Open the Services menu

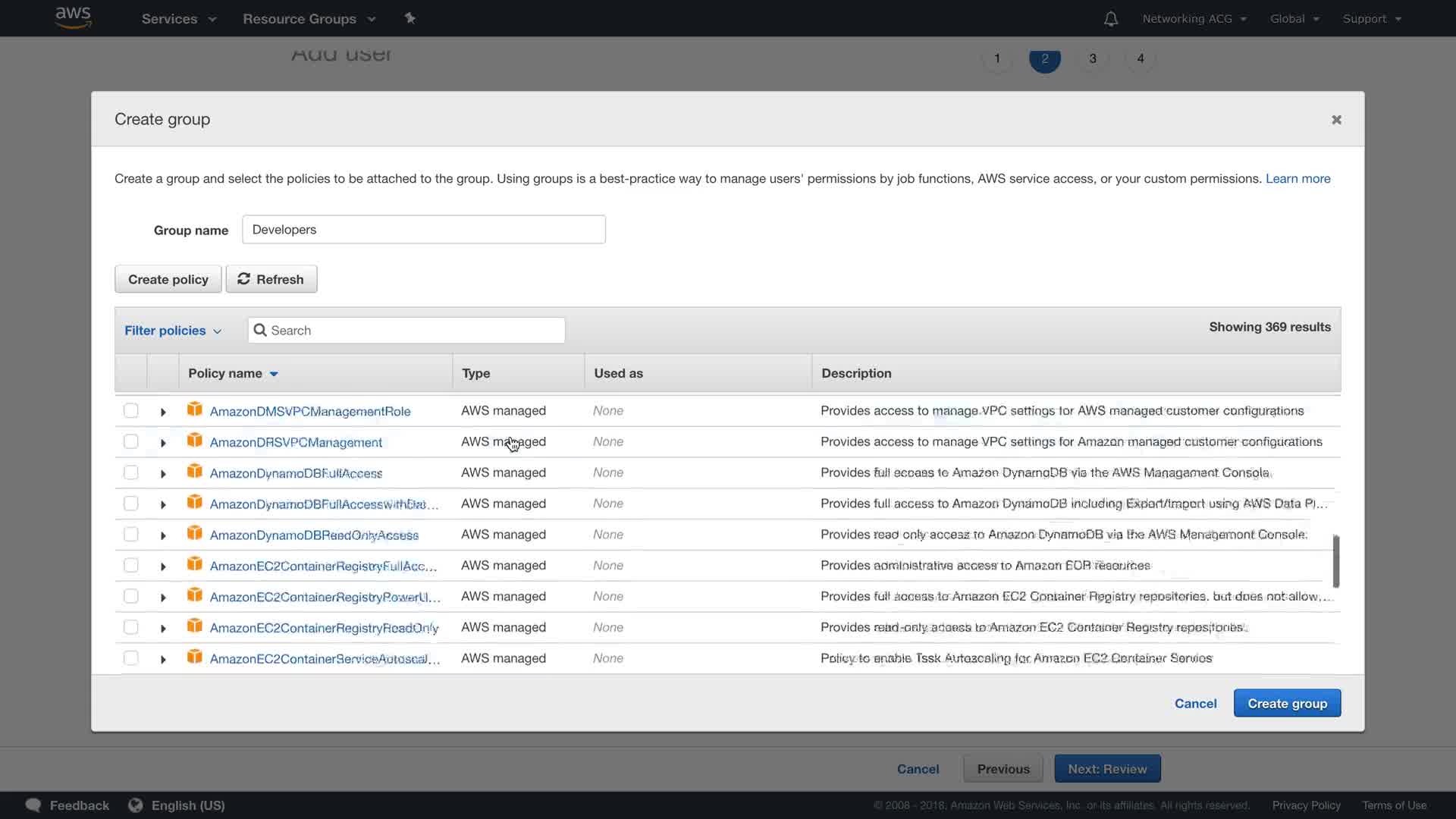179,19
